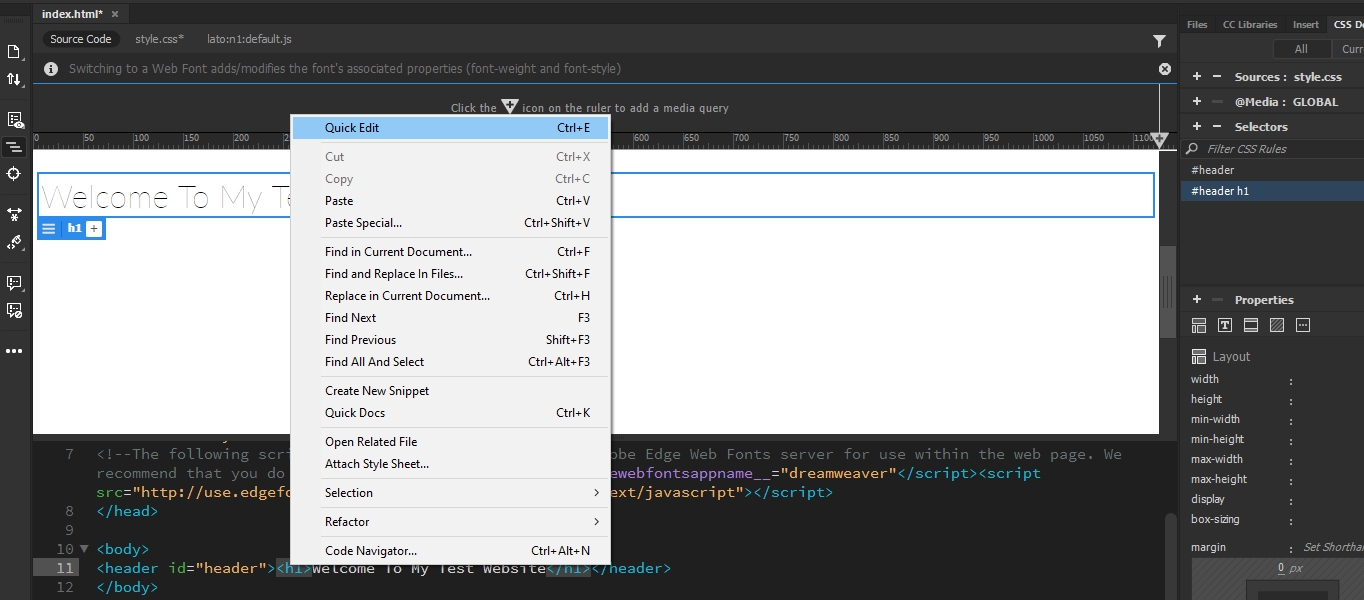Activate the Inspect mode crosshair icon

point(14,174)
